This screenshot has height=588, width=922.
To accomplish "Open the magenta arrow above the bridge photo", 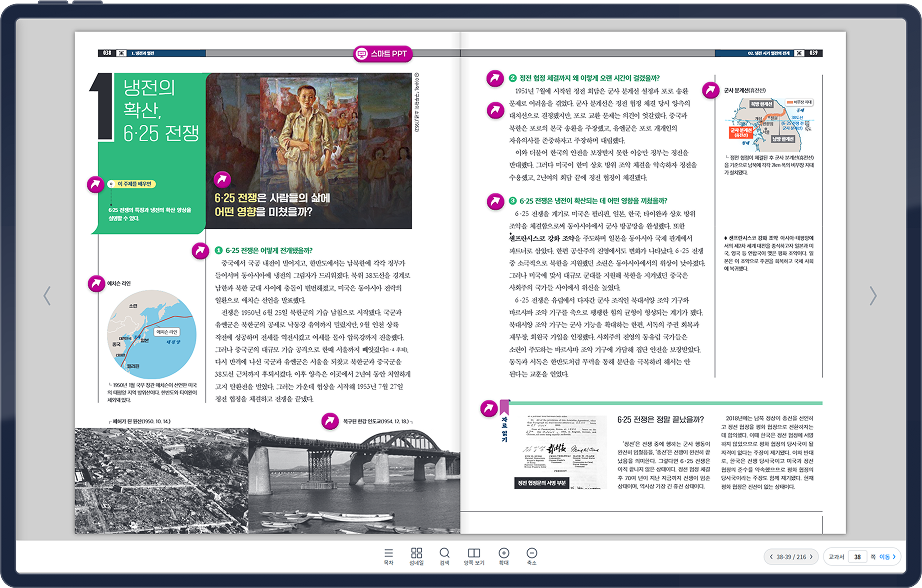I will pos(330,421).
